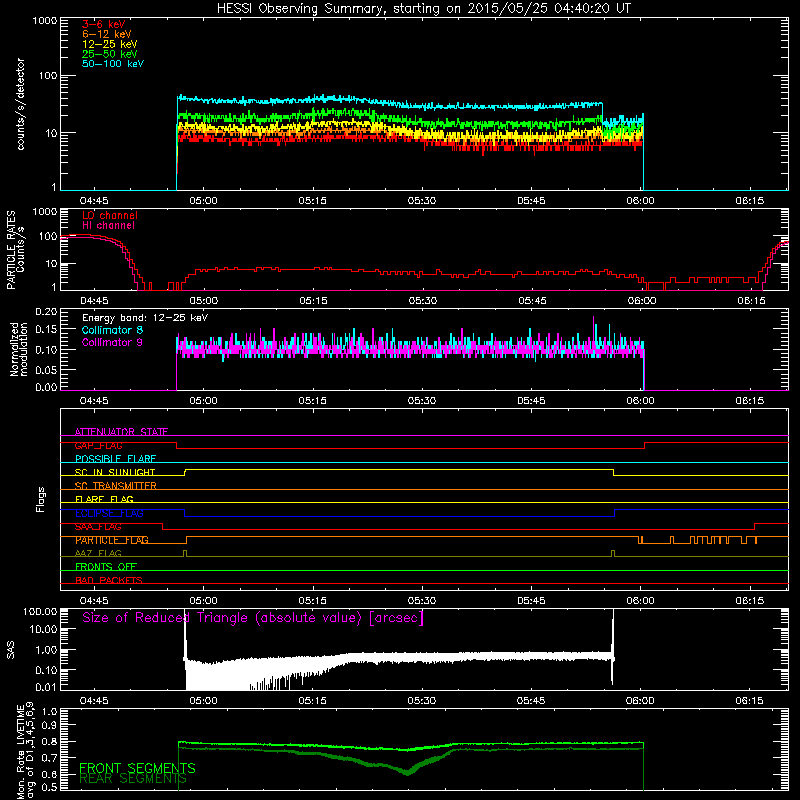Select the 12-25 keV legend label in top plot
This screenshot has width=800, height=800.
tap(110, 44)
